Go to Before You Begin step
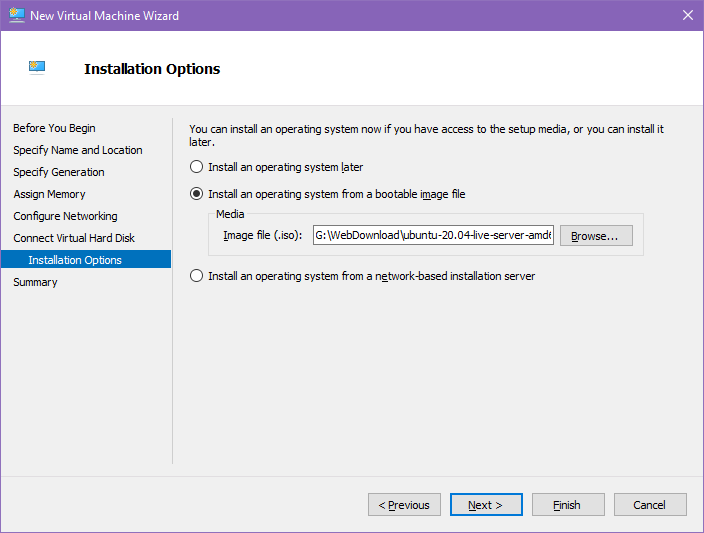 coord(54,128)
